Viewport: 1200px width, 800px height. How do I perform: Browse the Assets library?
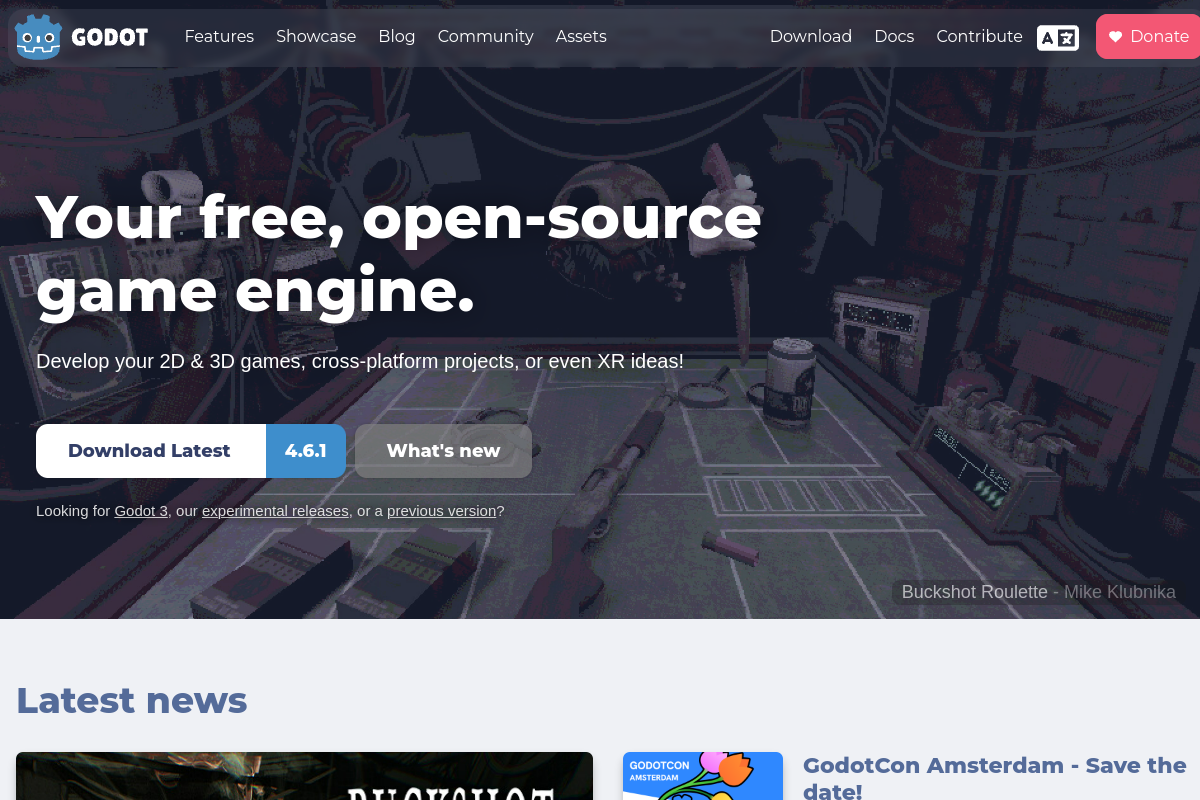[581, 36]
